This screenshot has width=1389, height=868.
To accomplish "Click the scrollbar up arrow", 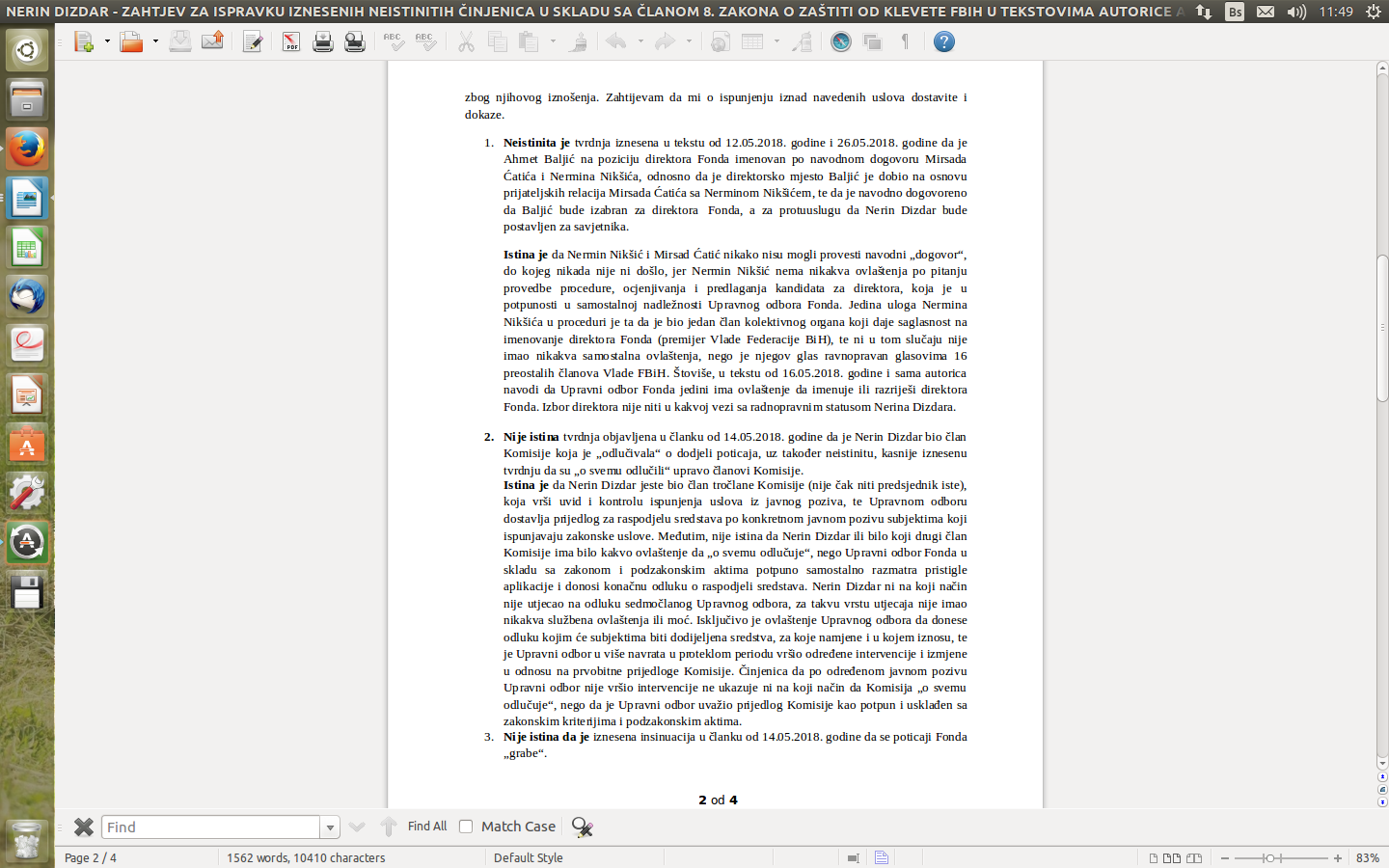I will click(1382, 68).
